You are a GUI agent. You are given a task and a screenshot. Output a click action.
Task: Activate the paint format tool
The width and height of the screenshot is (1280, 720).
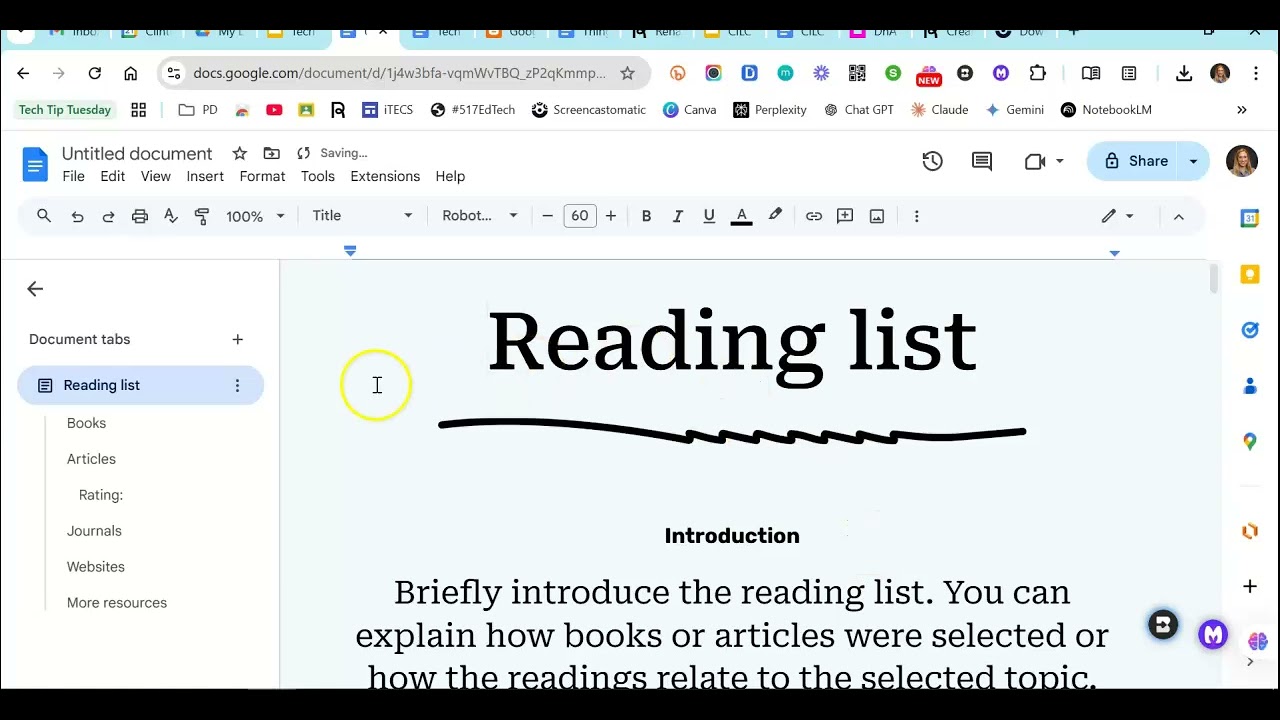(202, 216)
